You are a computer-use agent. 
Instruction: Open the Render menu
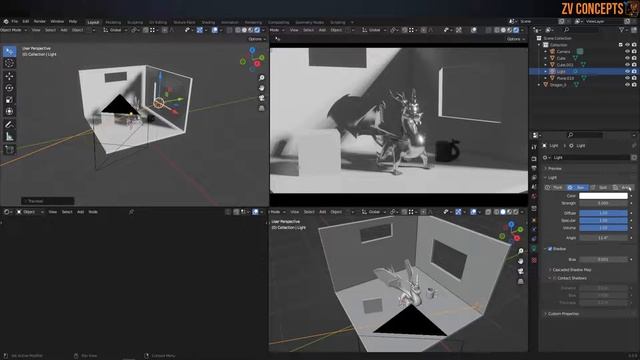click(x=40, y=22)
